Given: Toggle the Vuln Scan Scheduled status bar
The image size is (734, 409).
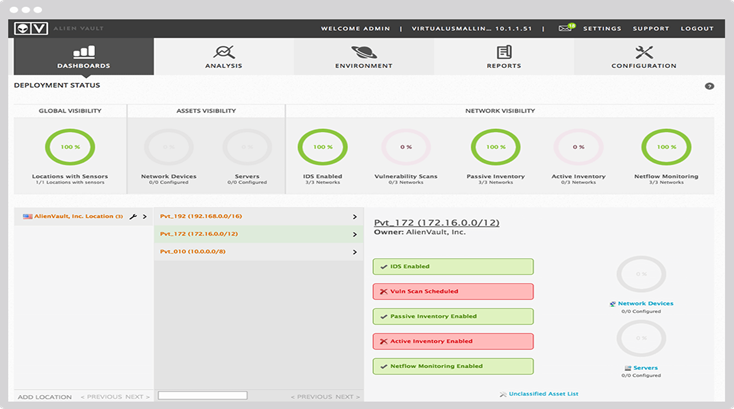Looking at the screenshot, I should (453, 292).
